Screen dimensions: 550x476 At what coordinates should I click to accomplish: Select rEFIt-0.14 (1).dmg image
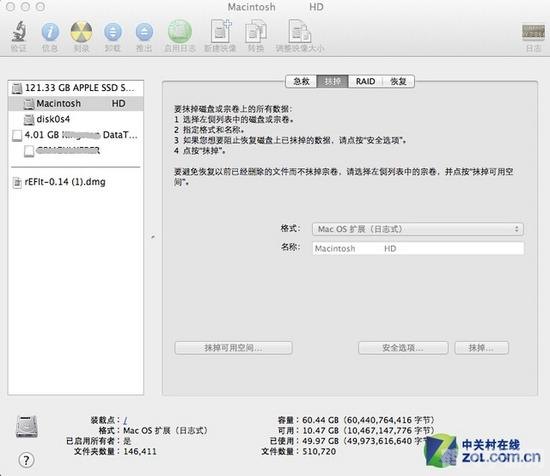tap(75, 182)
